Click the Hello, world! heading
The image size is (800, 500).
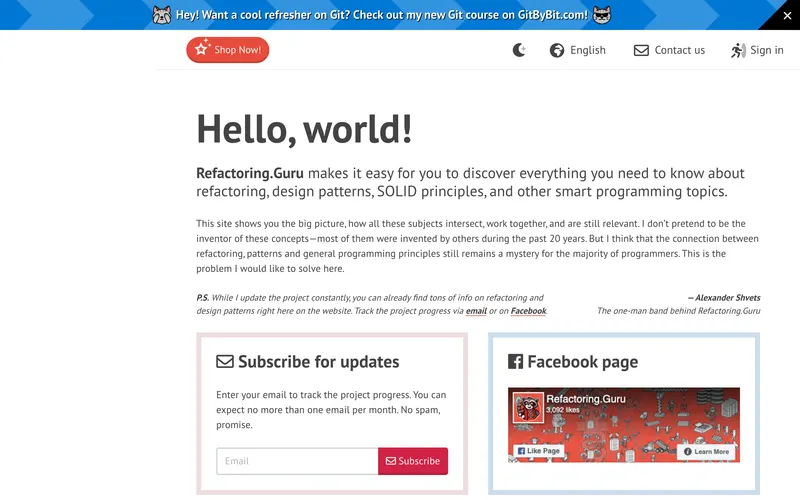304,130
